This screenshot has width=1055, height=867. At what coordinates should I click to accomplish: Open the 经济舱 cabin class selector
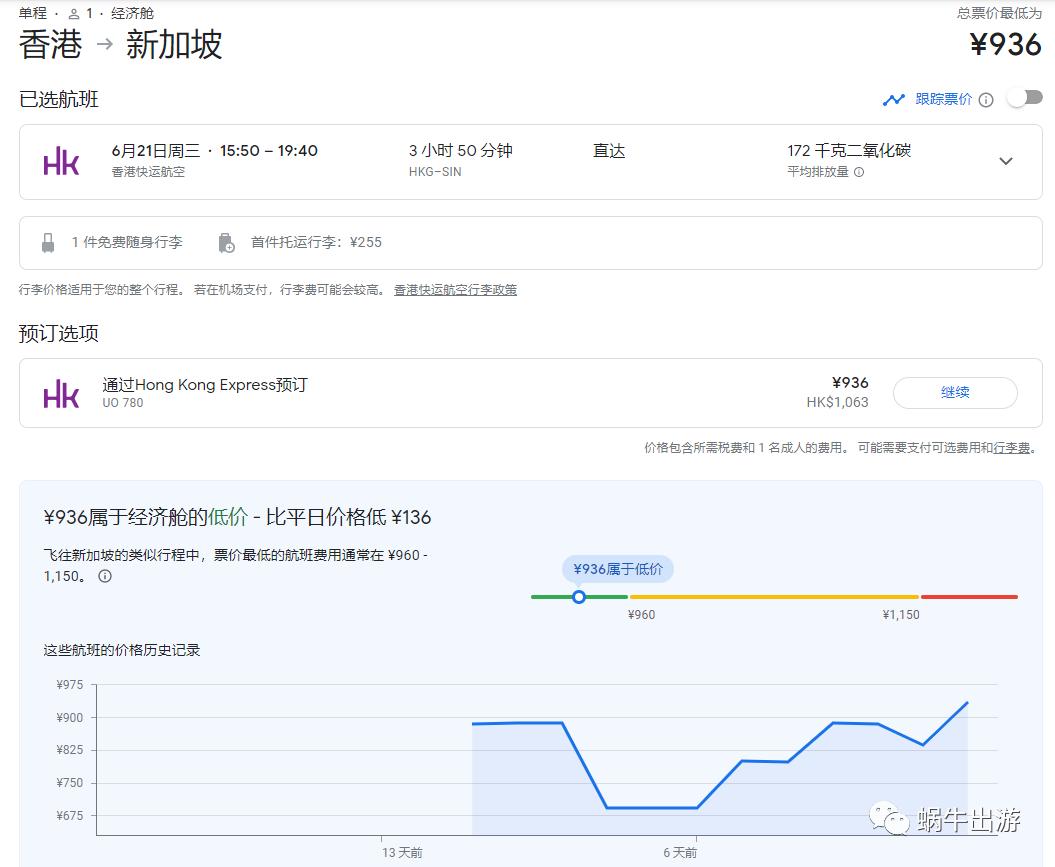coord(131,14)
